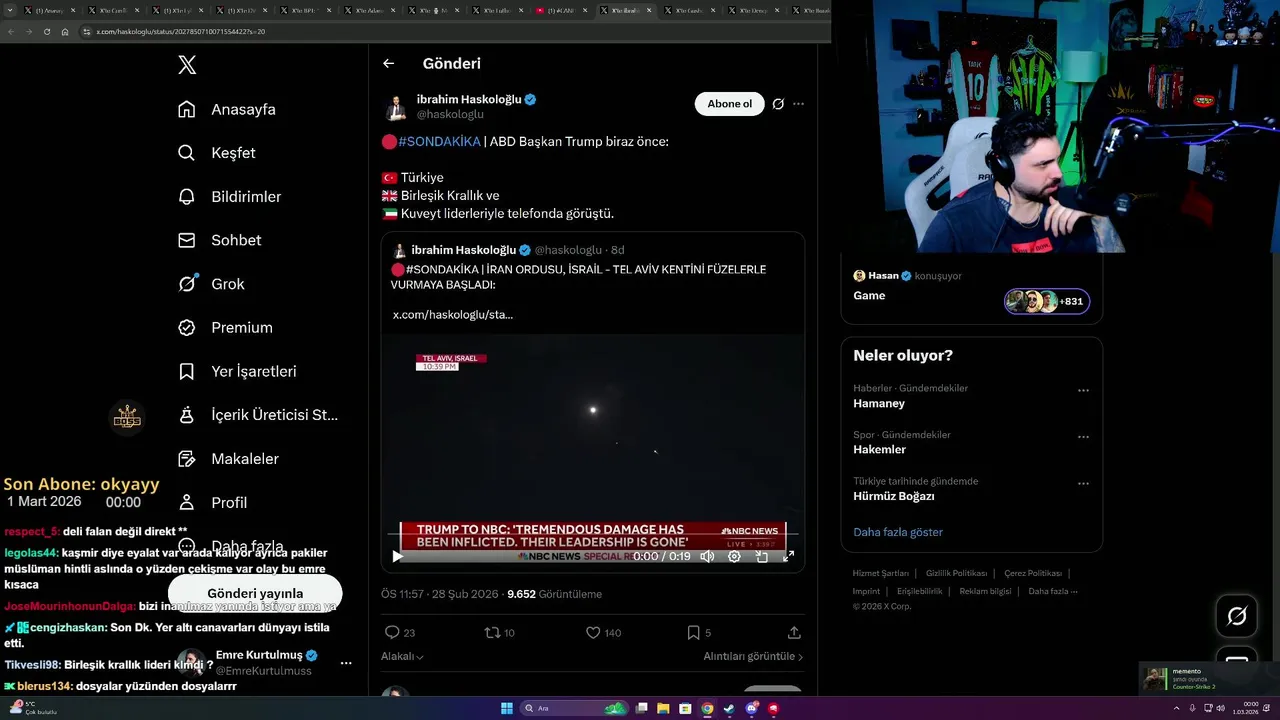The image size is (1280, 720).
Task: Open Çerez Politikası footer link
Action: (x=1033, y=573)
